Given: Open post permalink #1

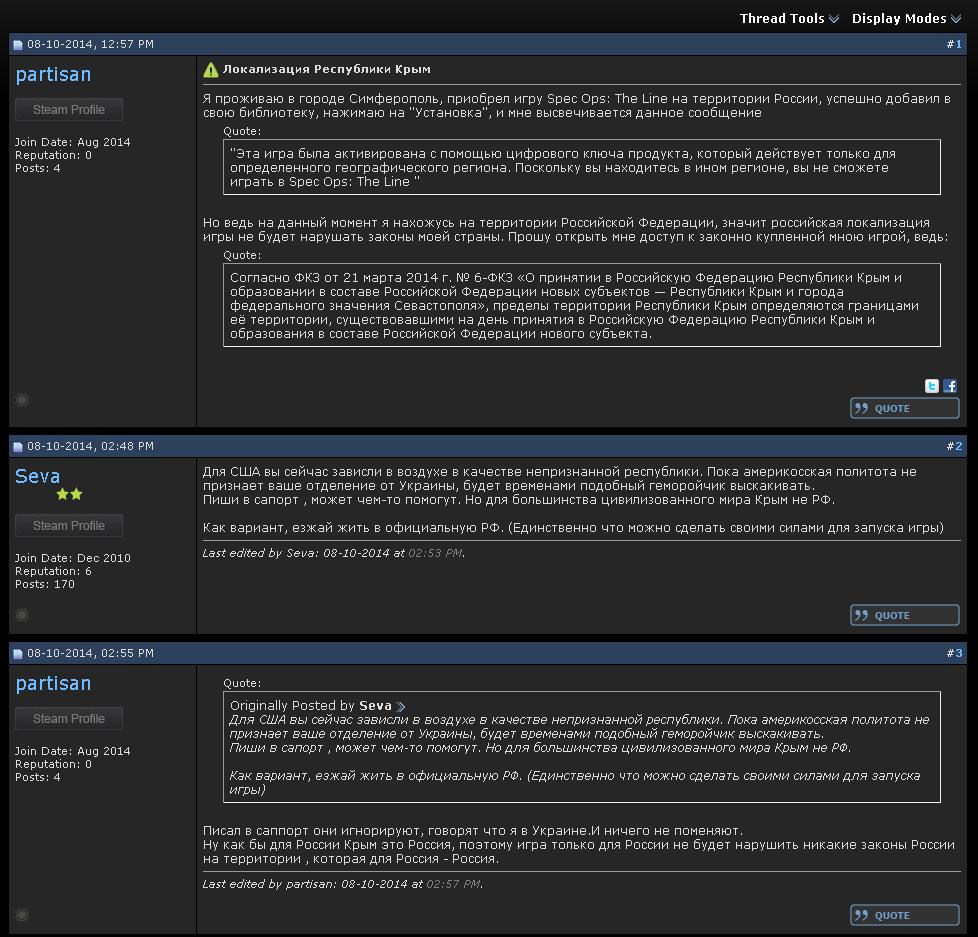Looking at the screenshot, I should pos(954,44).
